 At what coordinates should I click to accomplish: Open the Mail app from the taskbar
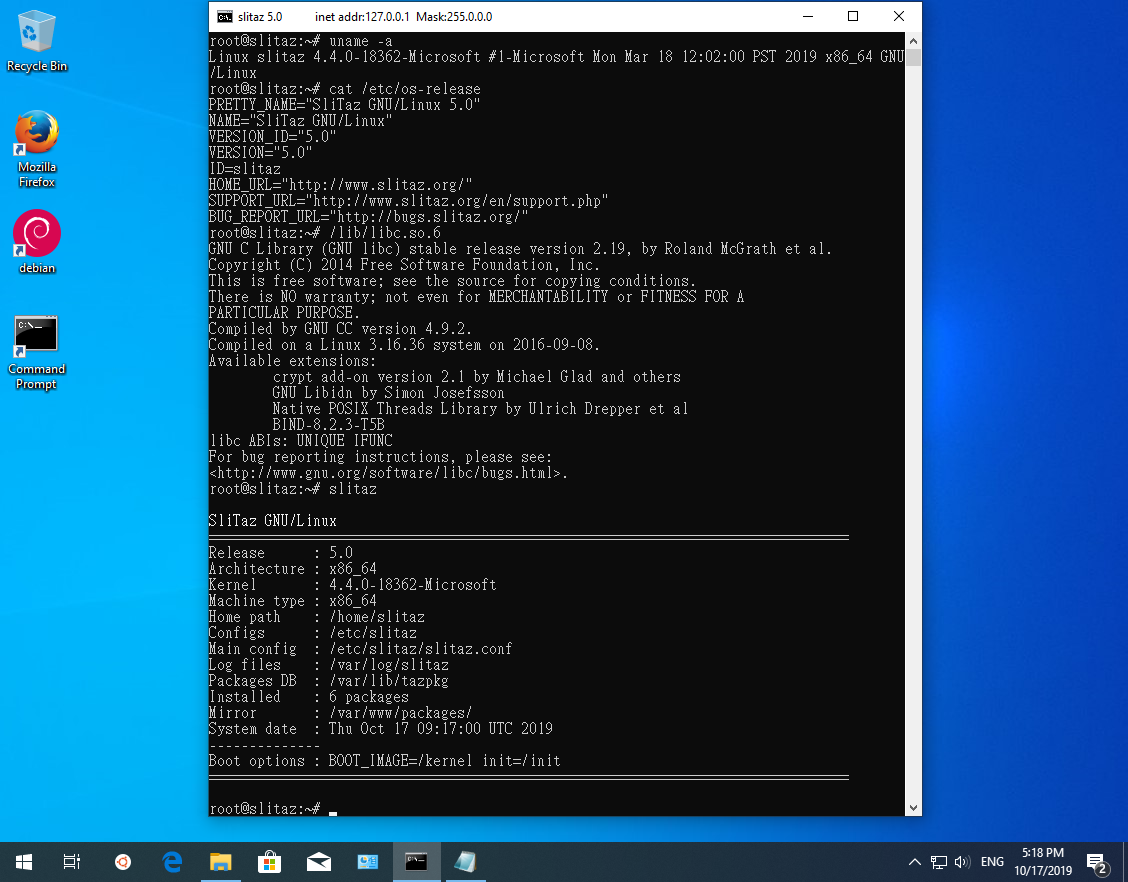tap(319, 862)
